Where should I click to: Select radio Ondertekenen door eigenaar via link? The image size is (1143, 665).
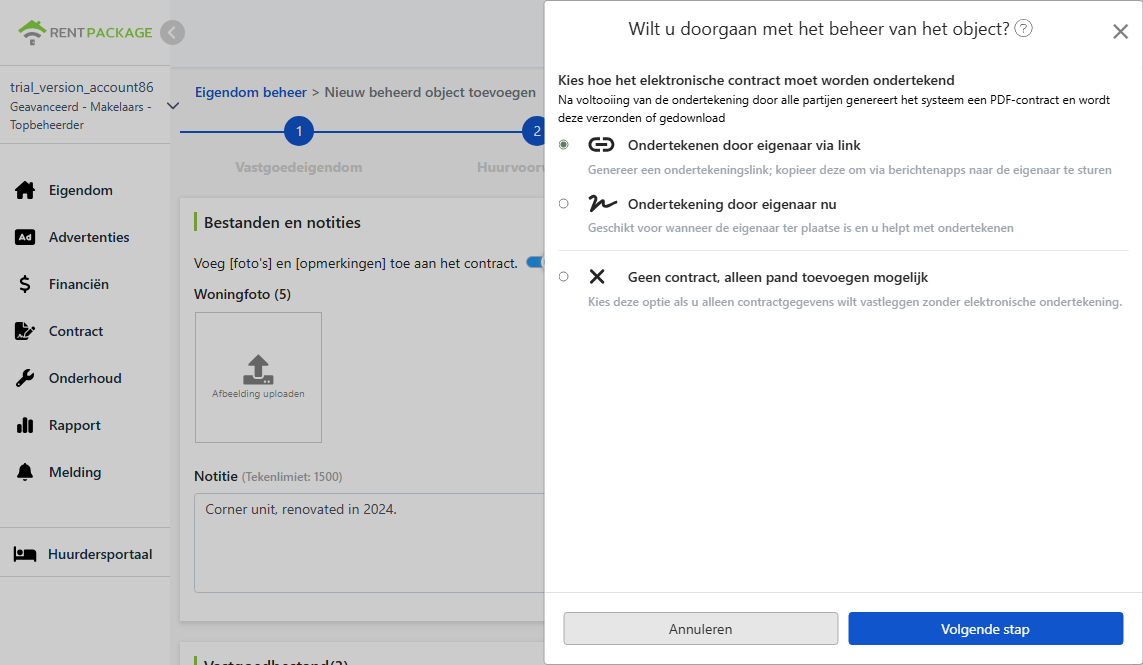[563, 144]
